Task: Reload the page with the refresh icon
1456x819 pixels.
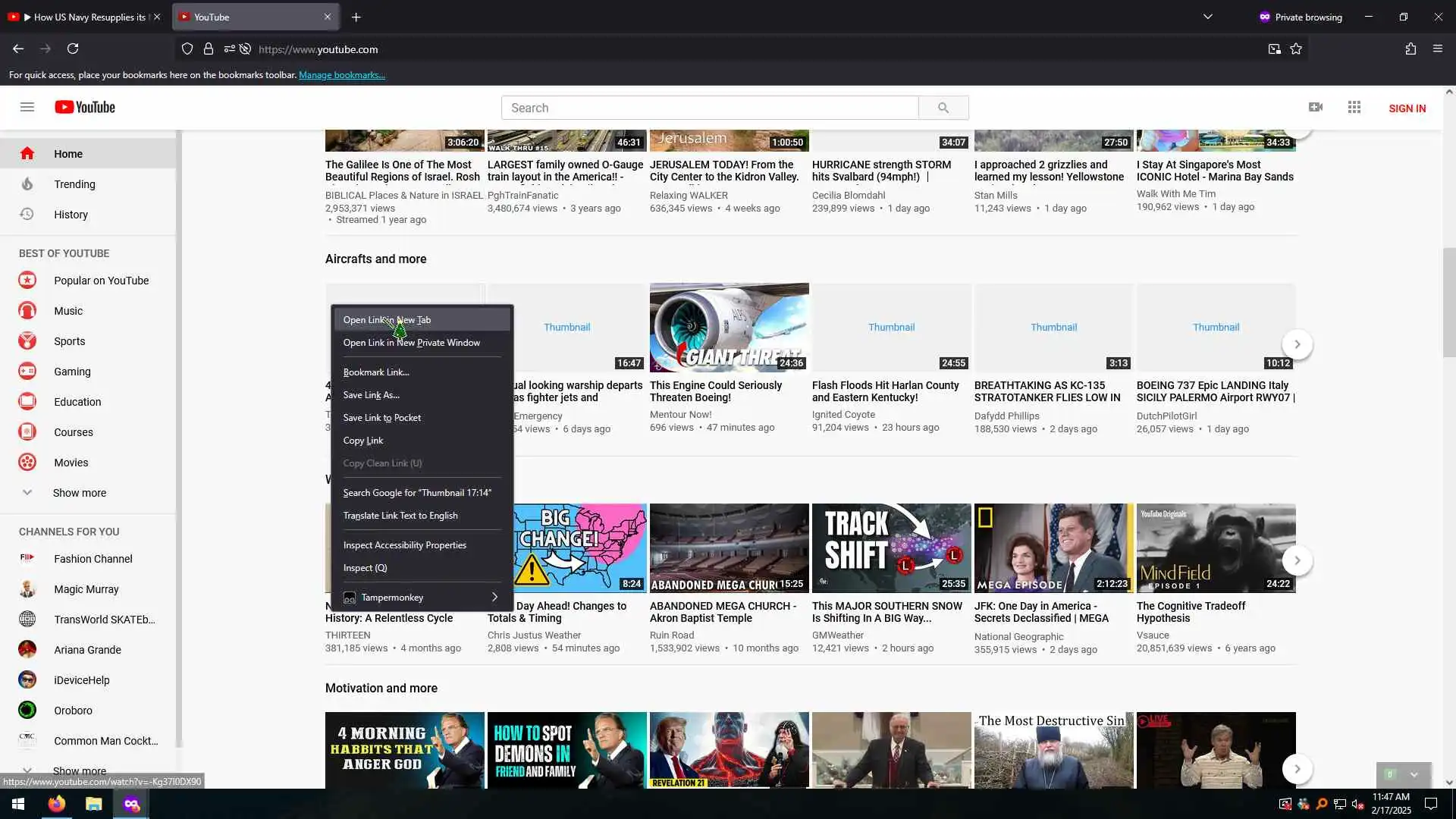Action: point(73,49)
